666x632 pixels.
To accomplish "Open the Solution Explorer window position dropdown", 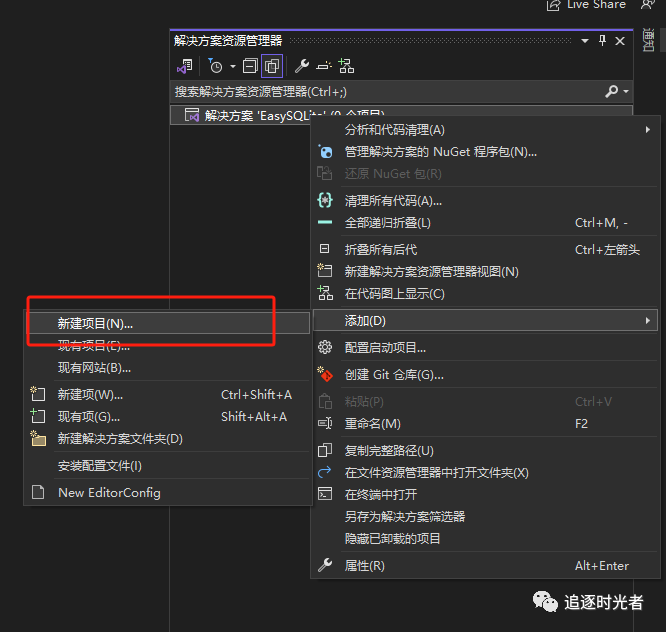I will tap(585, 40).
